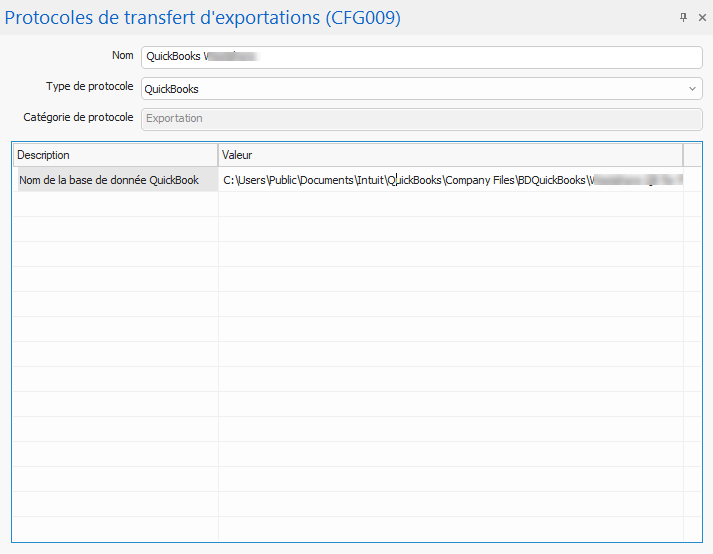Sort by the Description column header

tap(115, 155)
